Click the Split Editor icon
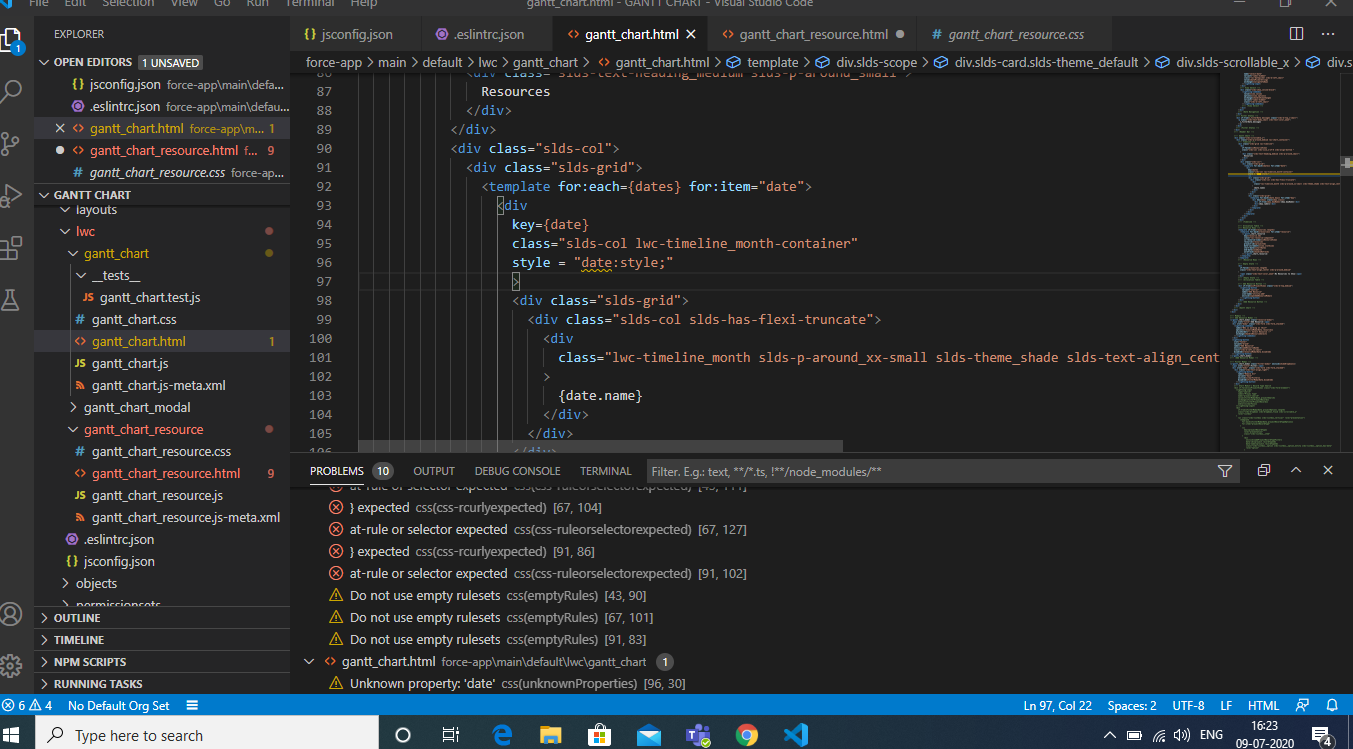Viewport: 1353px width, 749px height. (1296, 34)
